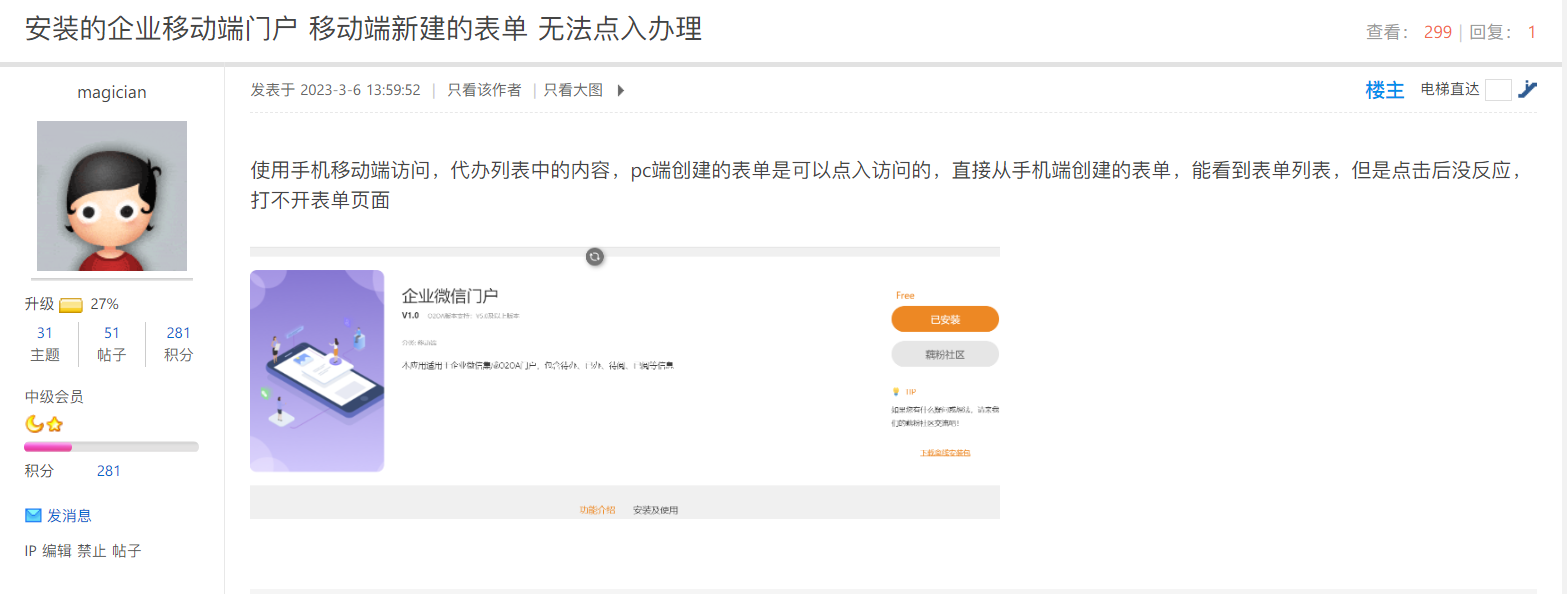Click the 电梯直达 floor number input box

(x=1498, y=90)
